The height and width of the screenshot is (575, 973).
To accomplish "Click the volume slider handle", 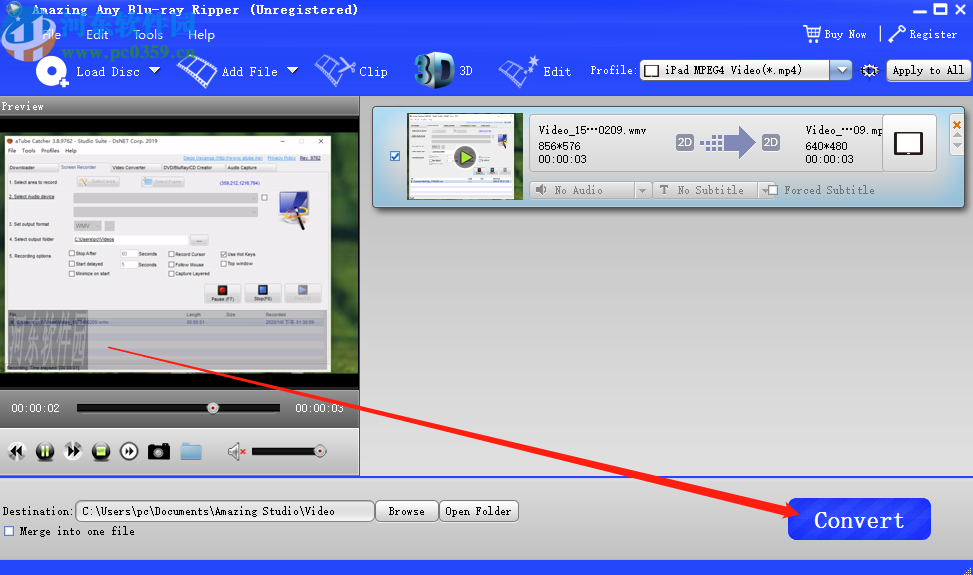I will [320, 451].
